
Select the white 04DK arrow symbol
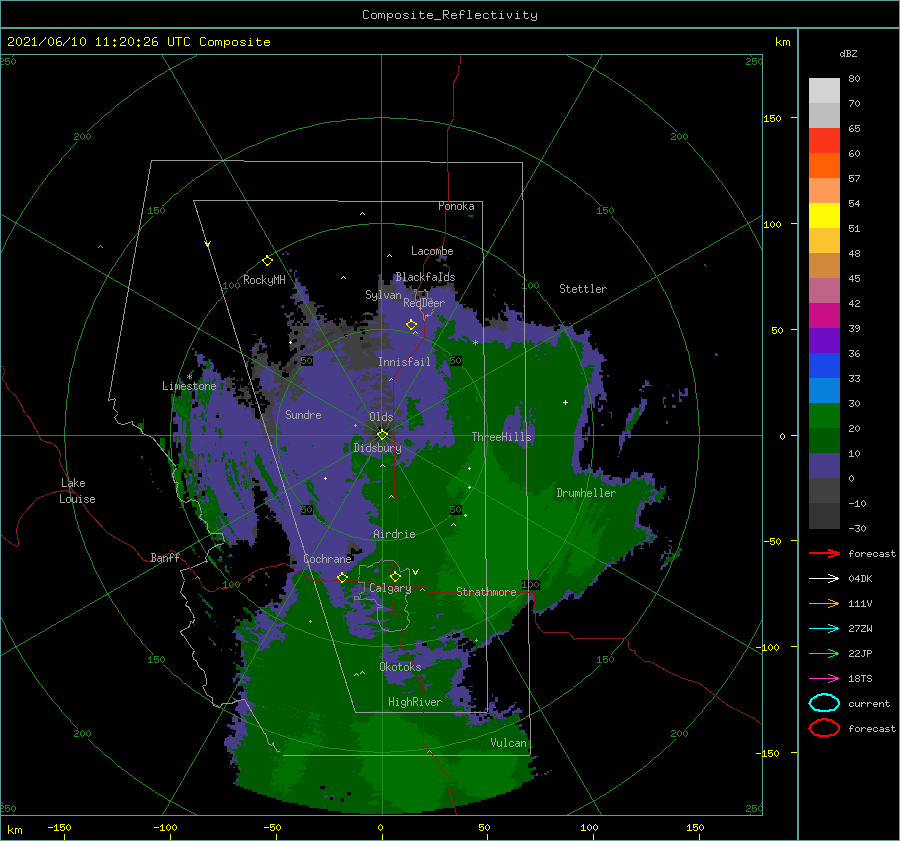(x=824, y=579)
